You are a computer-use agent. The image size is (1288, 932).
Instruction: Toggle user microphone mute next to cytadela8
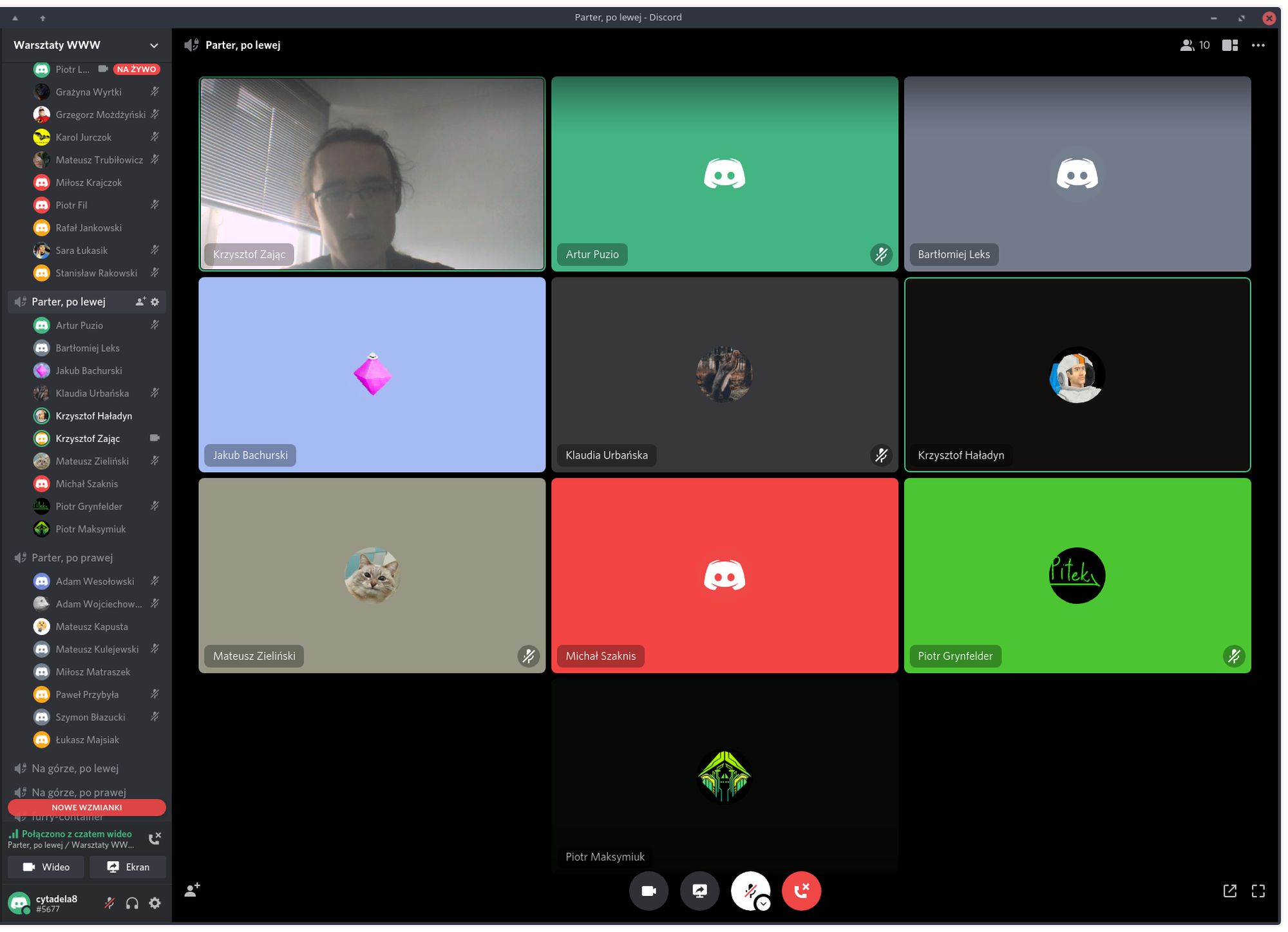point(110,903)
